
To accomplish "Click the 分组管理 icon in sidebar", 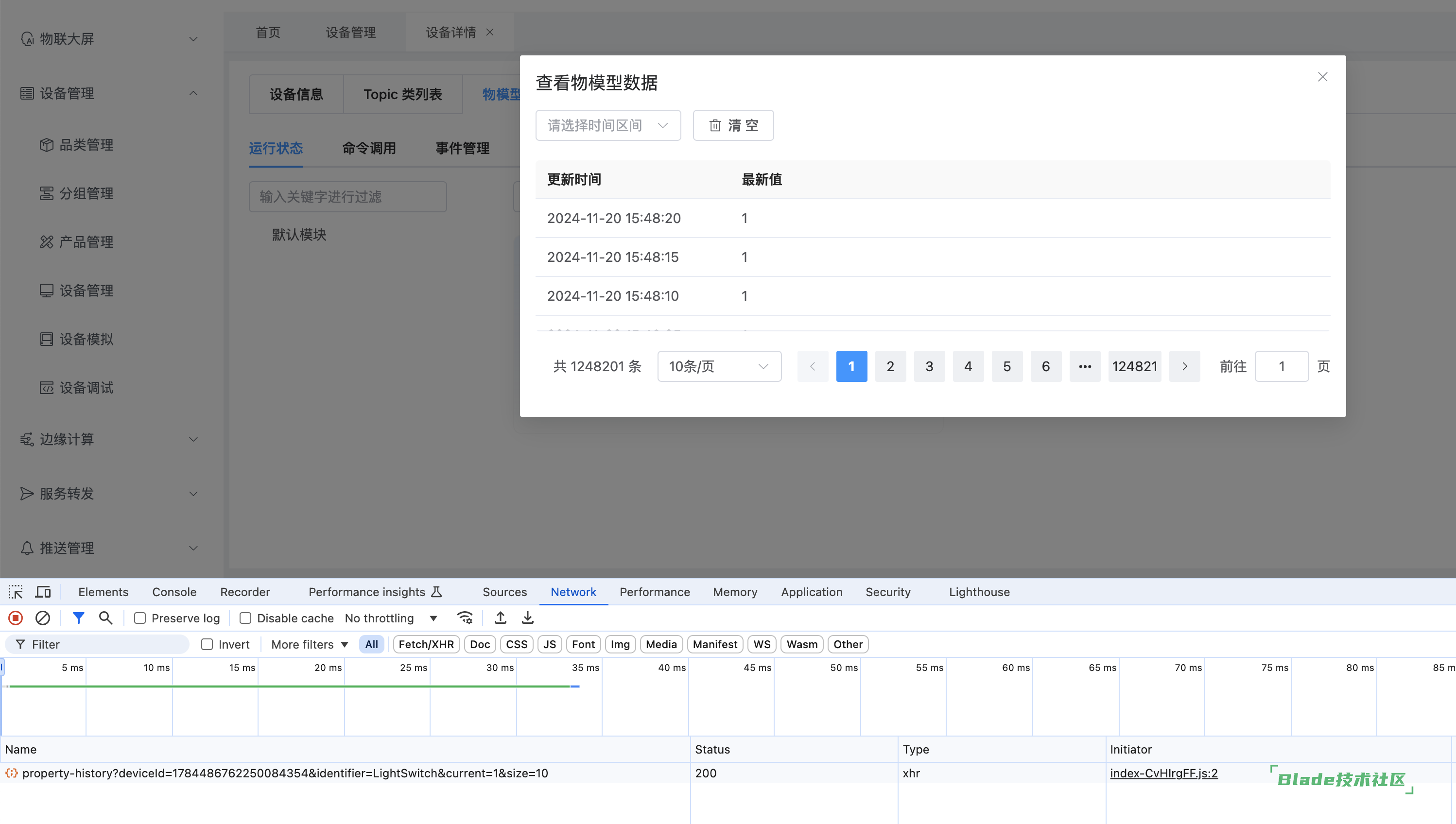I will coord(47,193).
